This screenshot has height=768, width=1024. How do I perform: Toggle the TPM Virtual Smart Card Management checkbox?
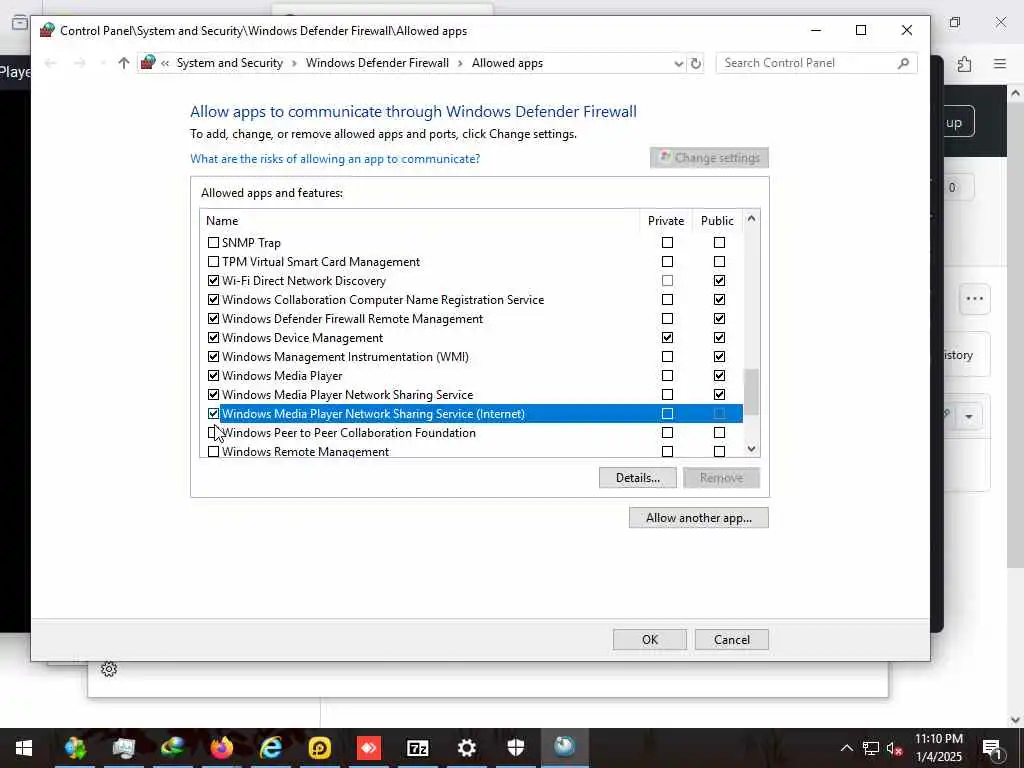coord(213,261)
